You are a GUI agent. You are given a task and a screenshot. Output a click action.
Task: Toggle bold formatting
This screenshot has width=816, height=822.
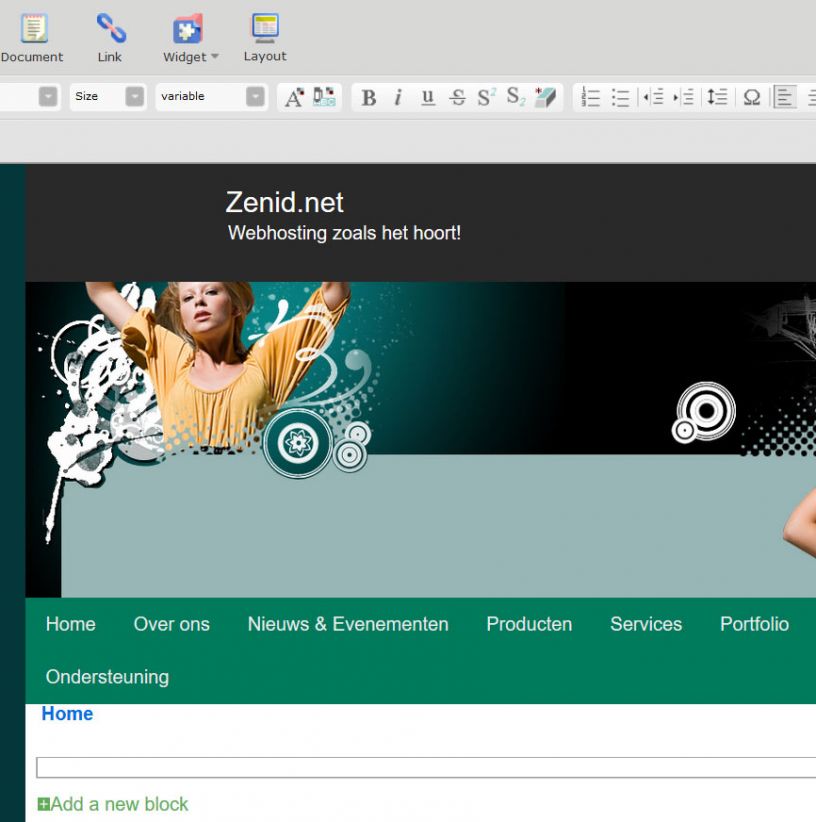coord(368,98)
